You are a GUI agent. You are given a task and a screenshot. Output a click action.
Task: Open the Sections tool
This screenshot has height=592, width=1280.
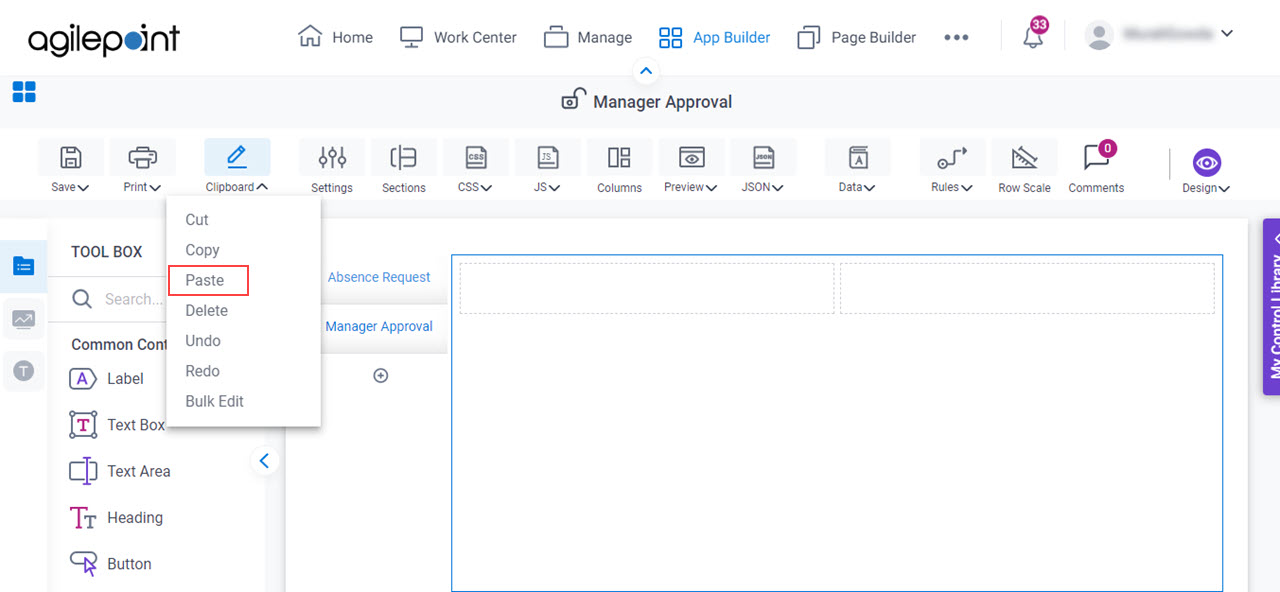tap(404, 167)
